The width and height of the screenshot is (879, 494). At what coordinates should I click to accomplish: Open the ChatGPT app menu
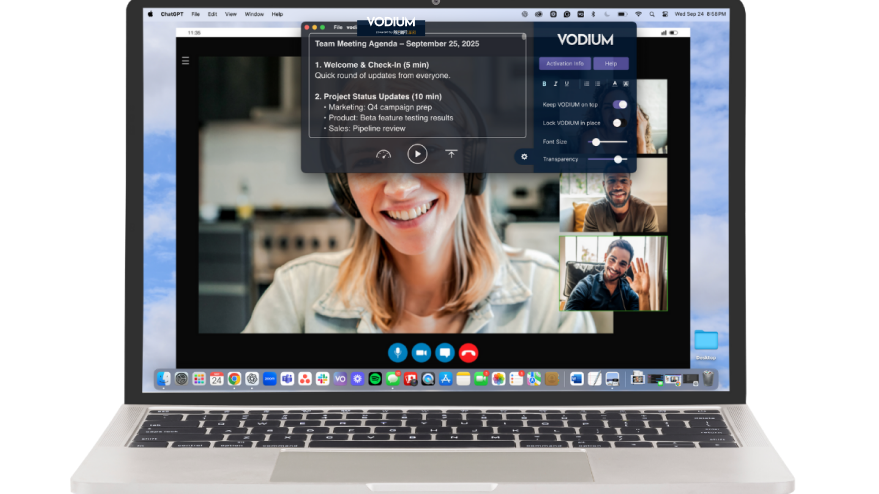click(172, 14)
